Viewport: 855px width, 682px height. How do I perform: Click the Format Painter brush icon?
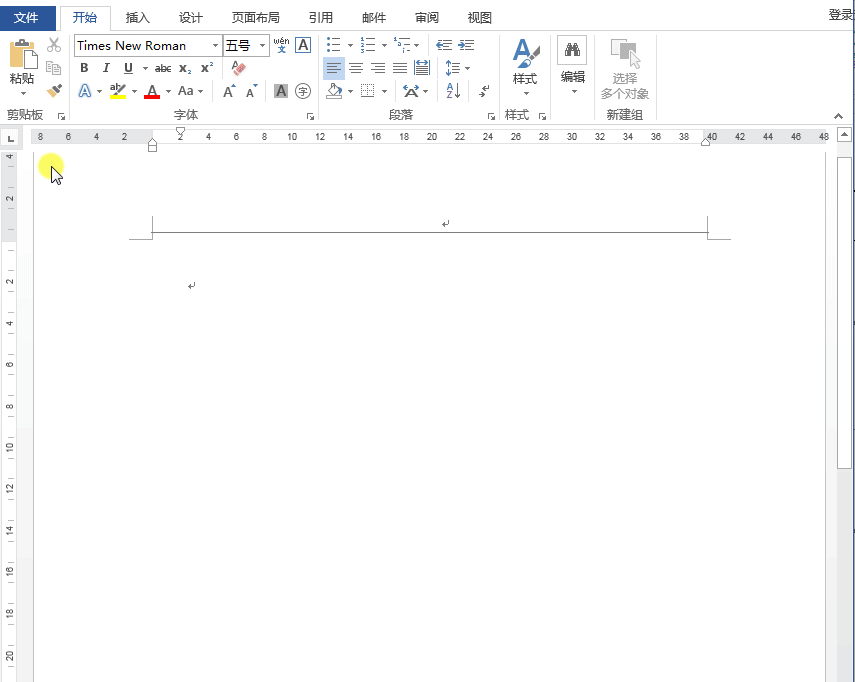(54, 91)
